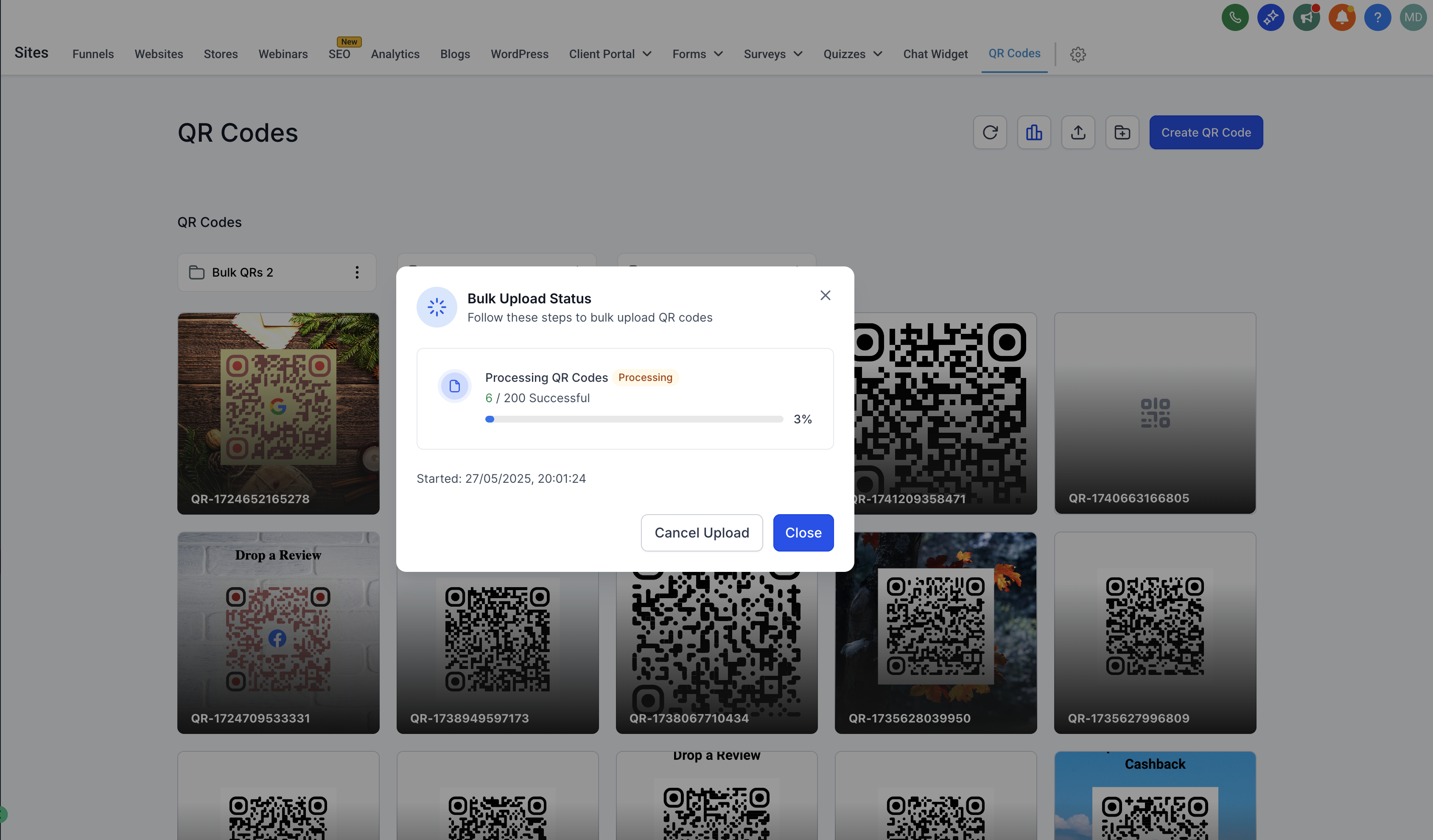Open the settings gear icon in the nav
This screenshot has height=840, width=1433.
tap(1078, 55)
